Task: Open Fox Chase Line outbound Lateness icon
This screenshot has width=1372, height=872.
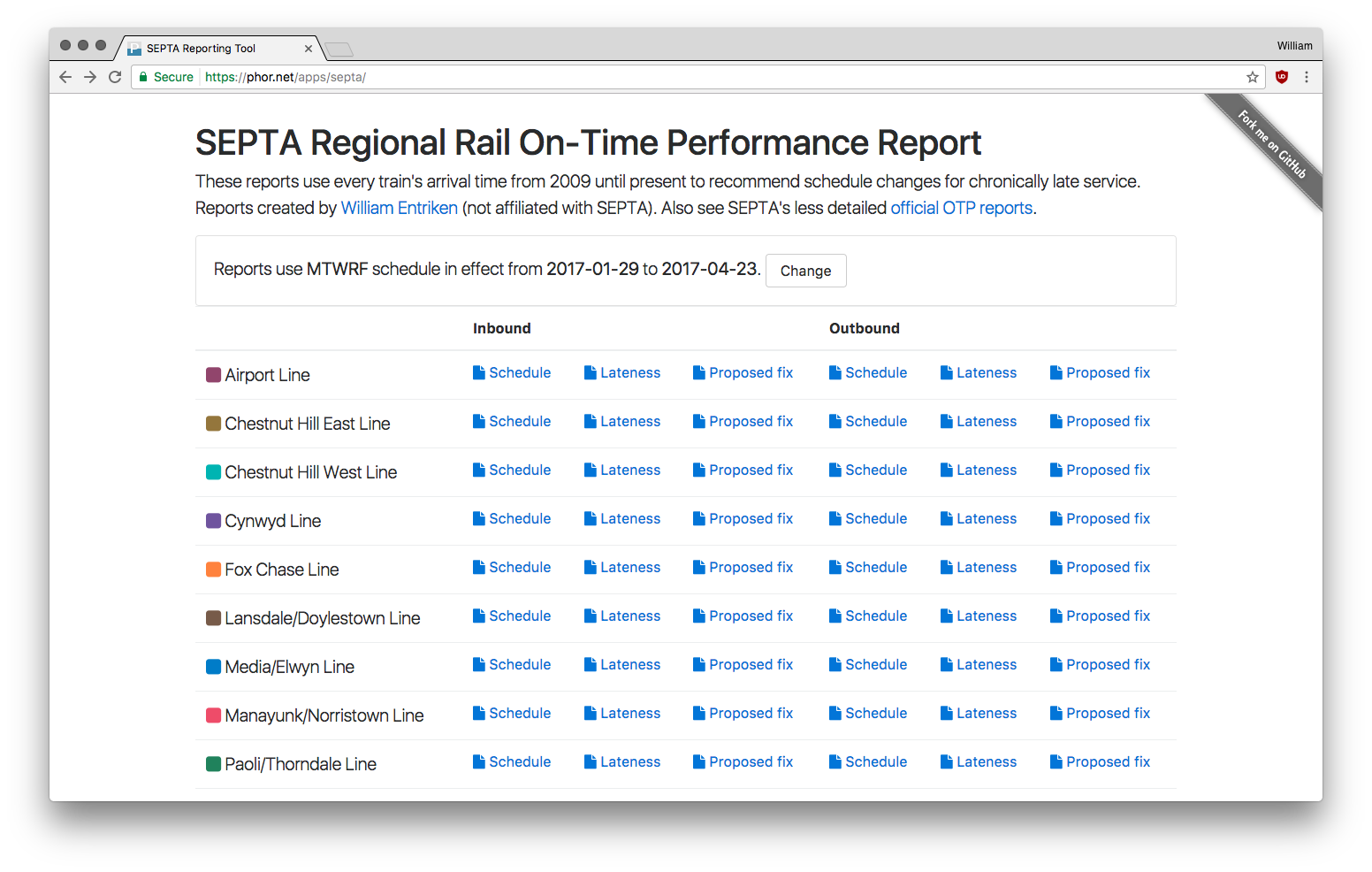Action: (x=947, y=568)
